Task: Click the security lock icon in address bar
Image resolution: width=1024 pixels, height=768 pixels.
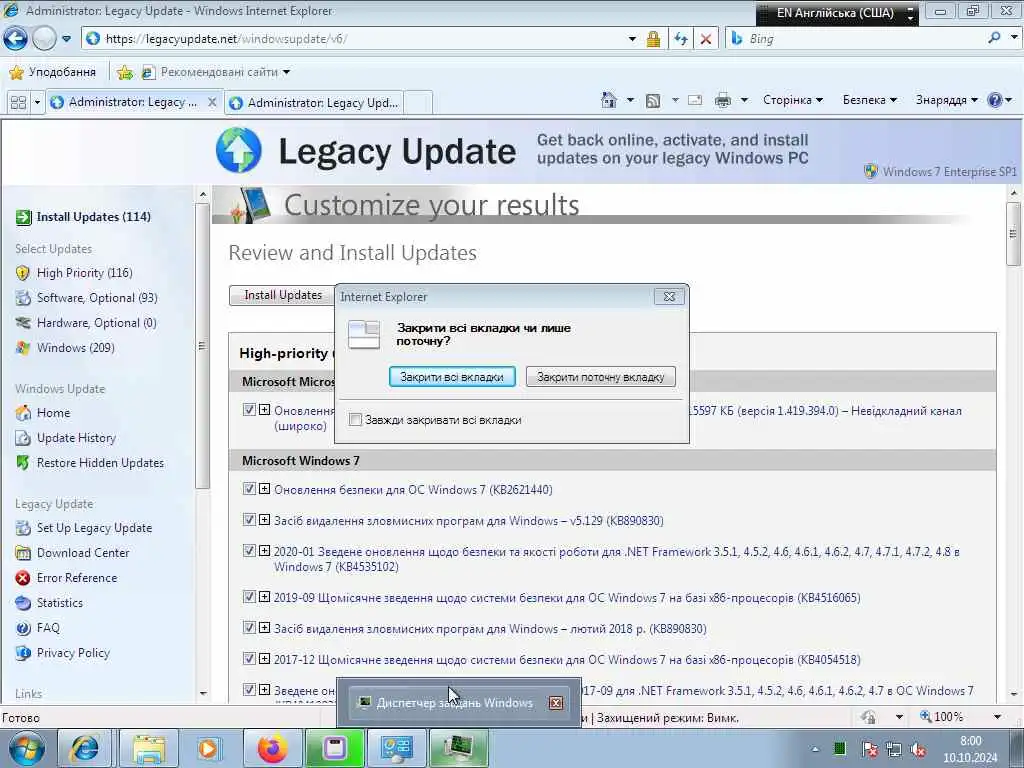Action: [x=652, y=39]
